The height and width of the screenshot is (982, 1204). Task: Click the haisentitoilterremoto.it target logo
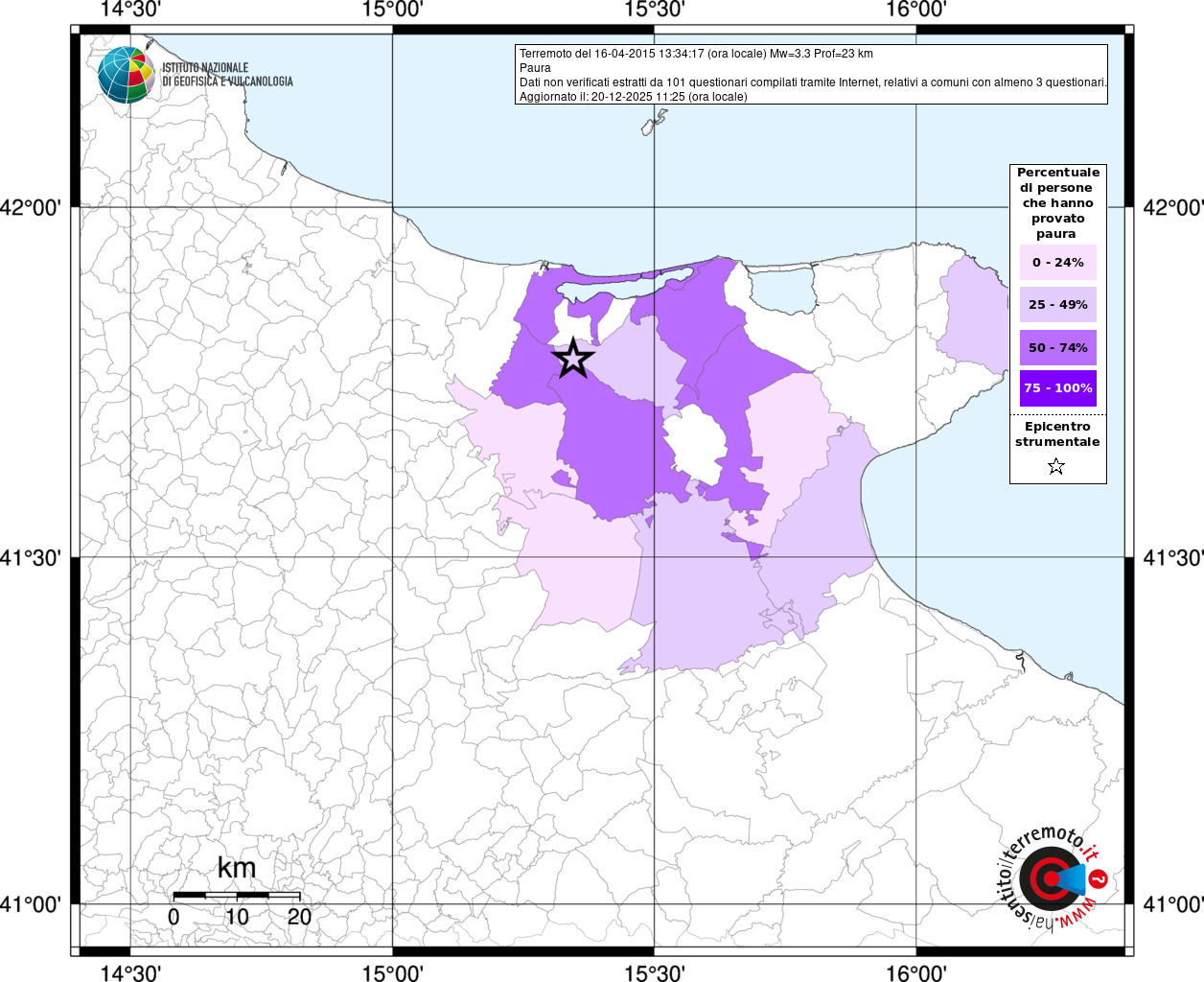pos(1051,877)
